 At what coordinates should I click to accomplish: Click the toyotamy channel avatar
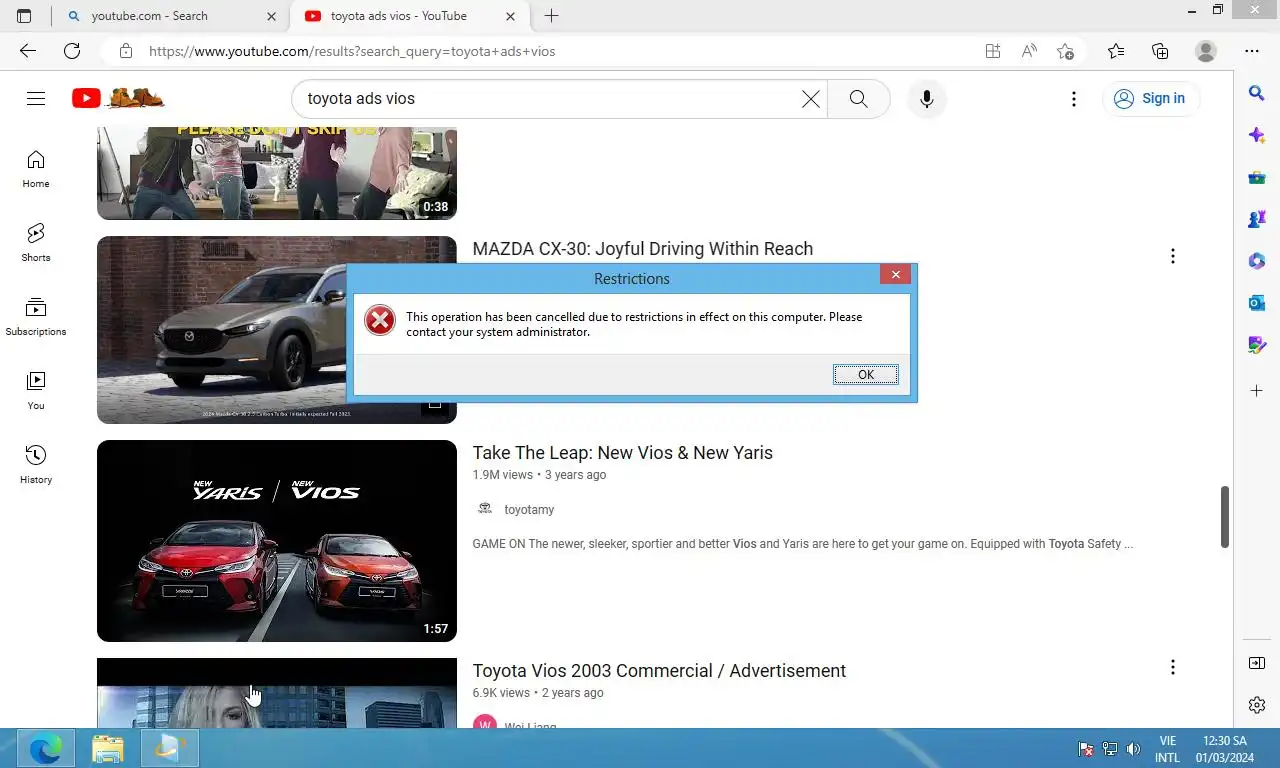485,509
